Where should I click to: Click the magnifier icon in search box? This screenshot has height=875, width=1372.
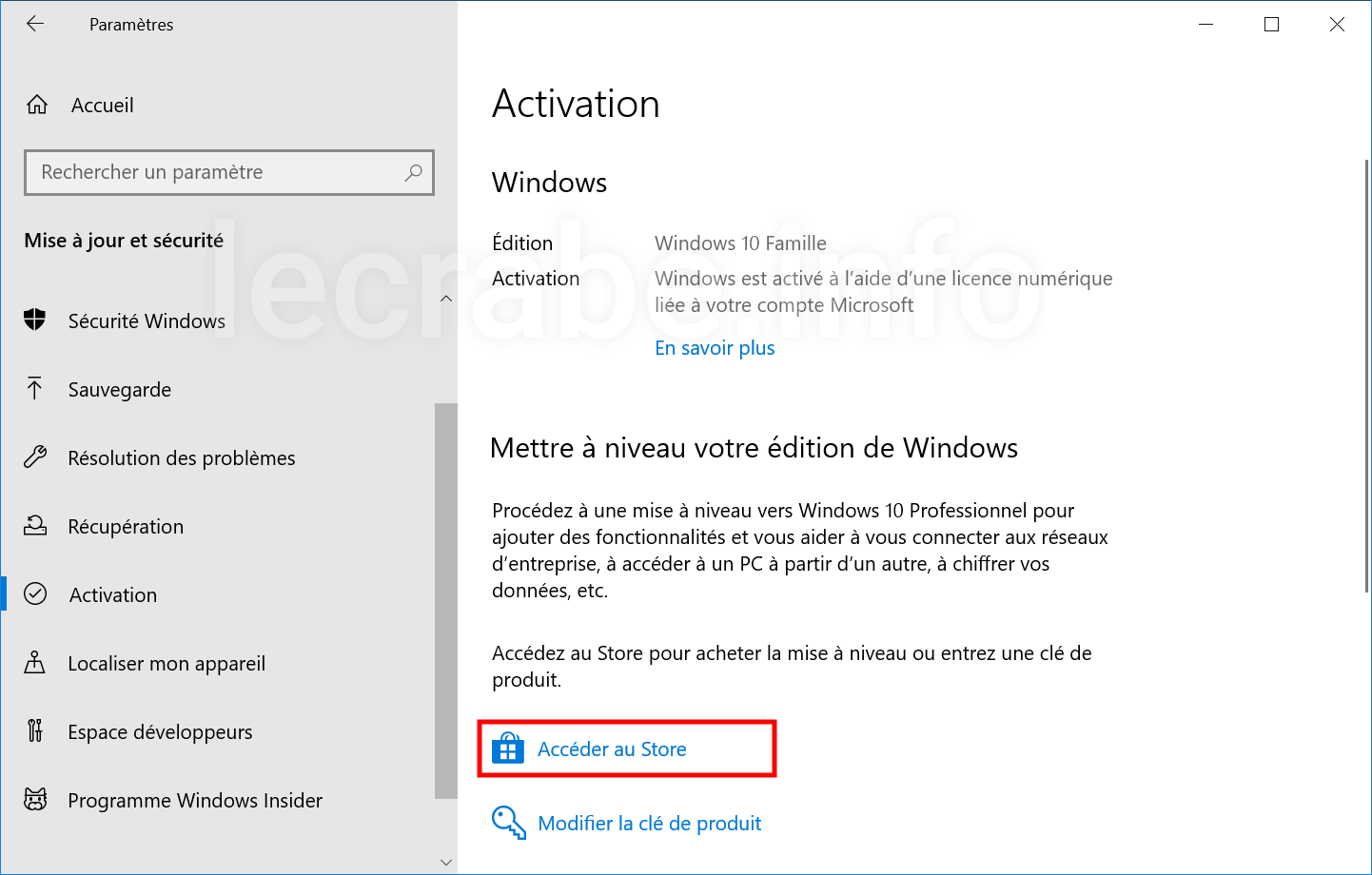[x=413, y=172]
